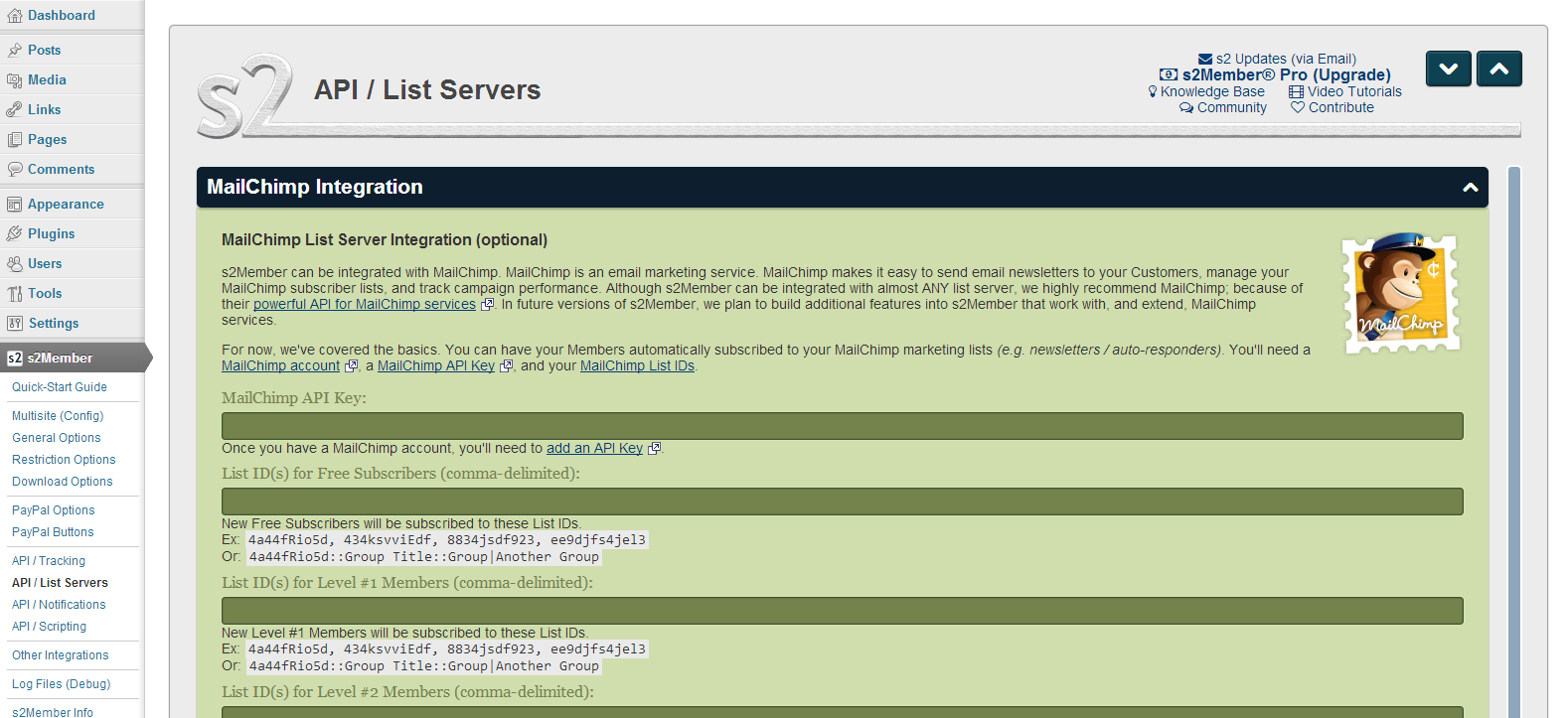Open API / Tracking page

[x=49, y=561]
